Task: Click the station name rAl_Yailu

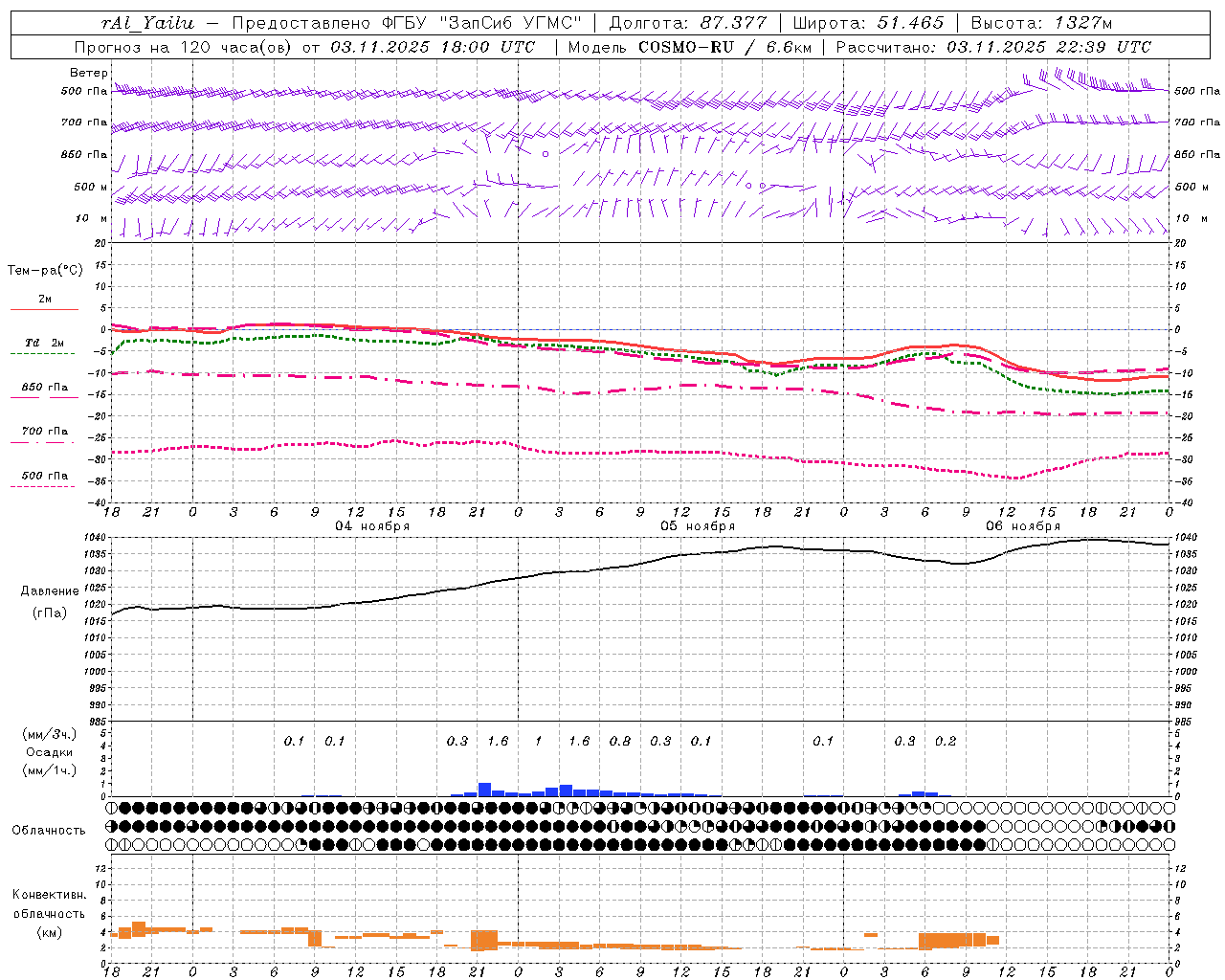Action: [x=147, y=23]
